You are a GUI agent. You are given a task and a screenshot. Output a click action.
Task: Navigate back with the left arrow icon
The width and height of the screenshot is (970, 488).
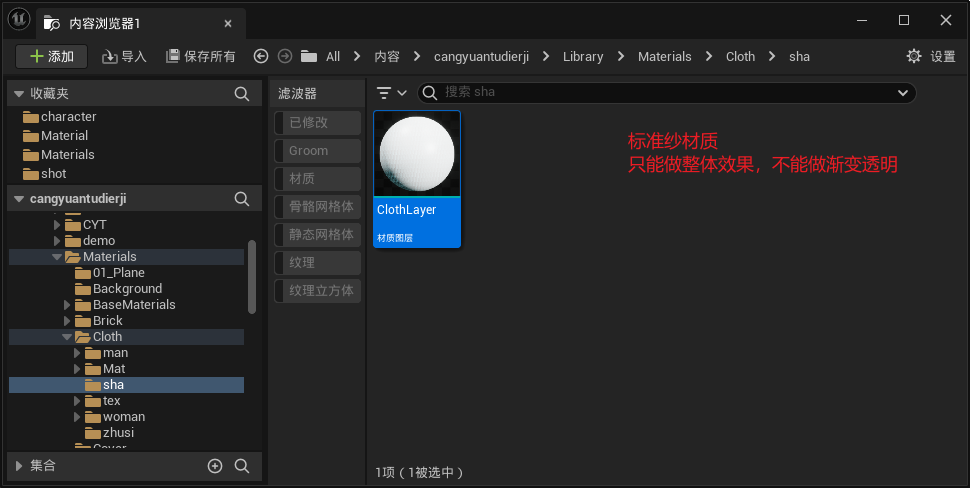tap(262, 57)
